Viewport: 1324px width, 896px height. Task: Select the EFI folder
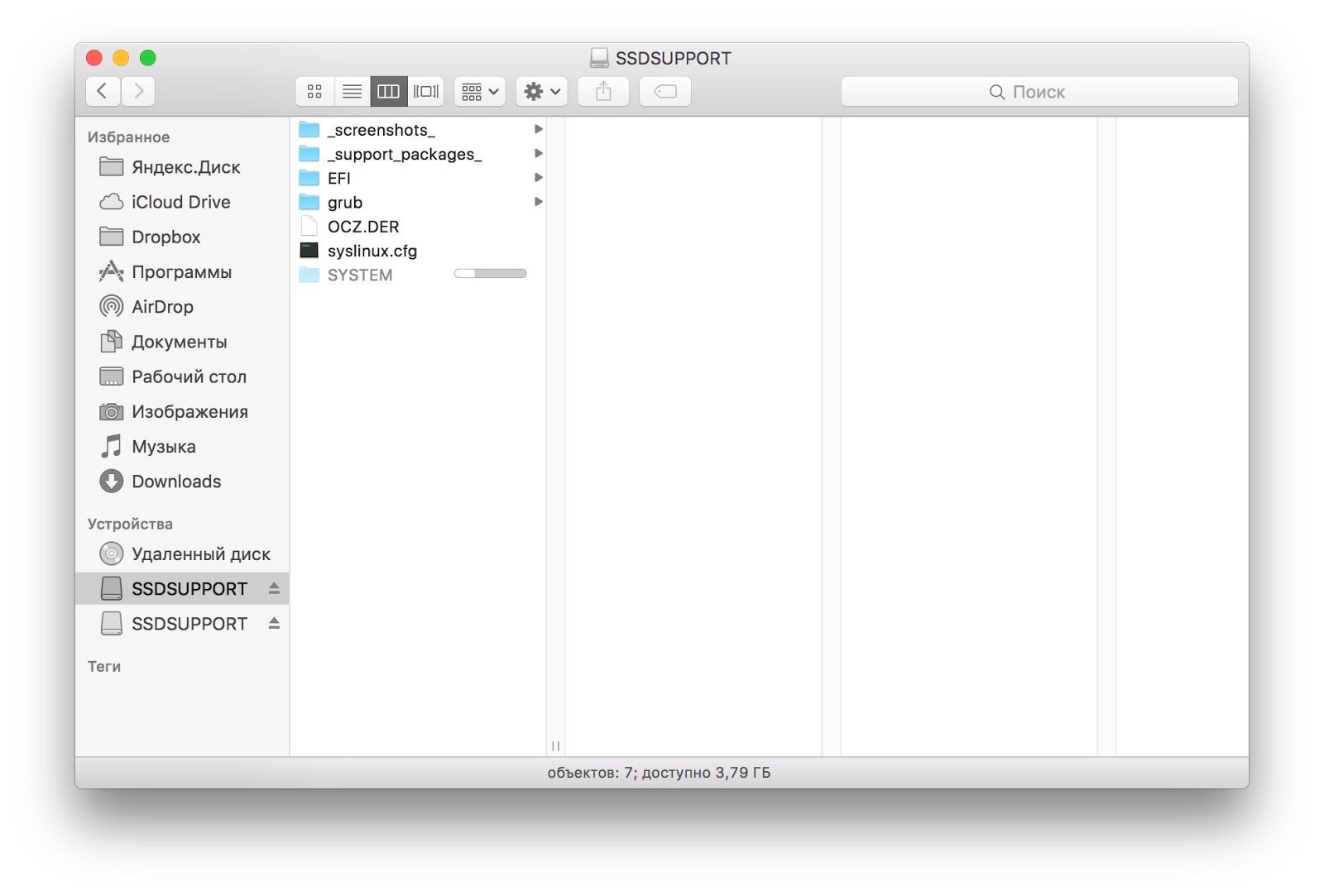(418, 178)
